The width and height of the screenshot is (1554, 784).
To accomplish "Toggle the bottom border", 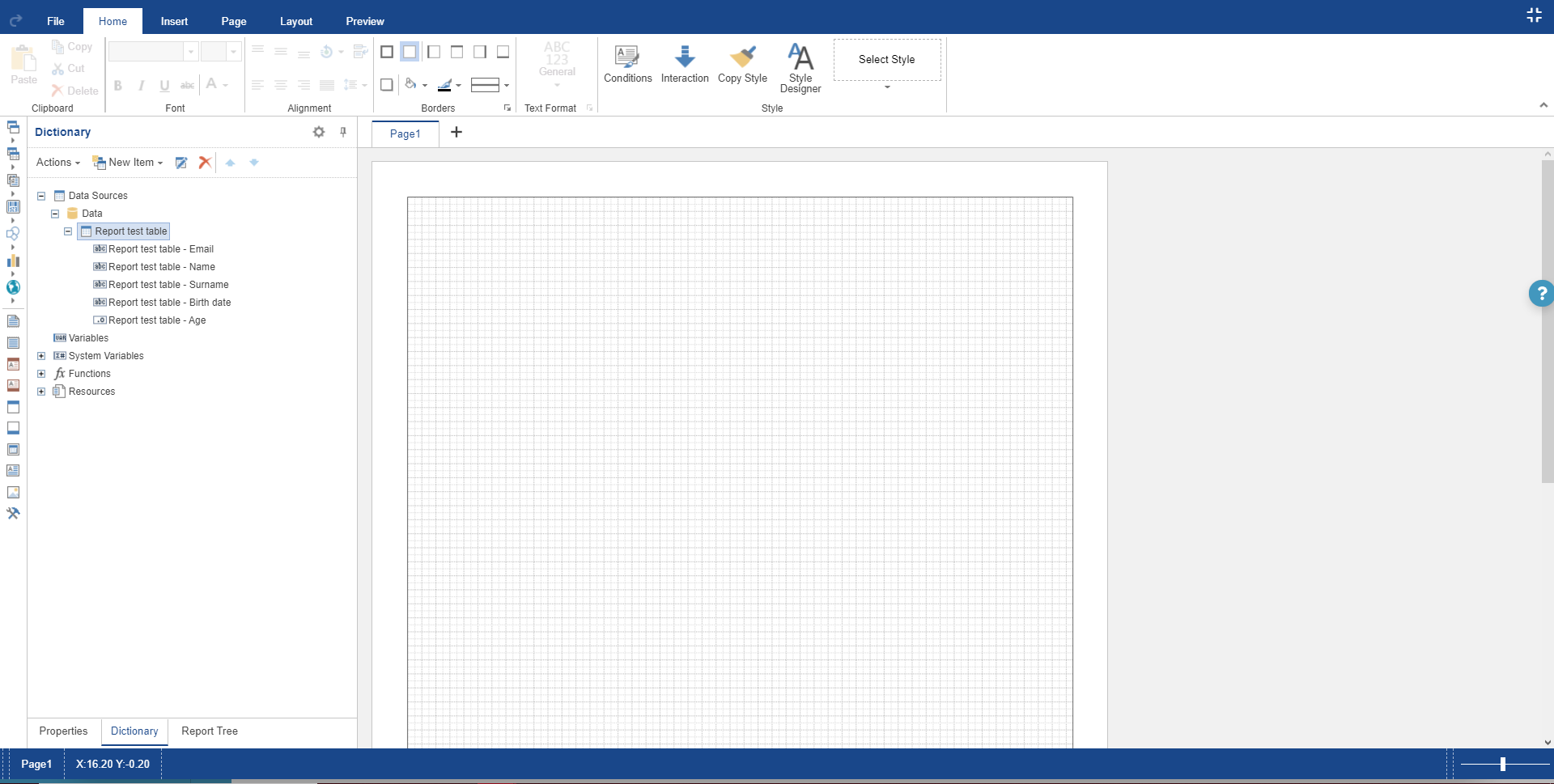I will (503, 52).
